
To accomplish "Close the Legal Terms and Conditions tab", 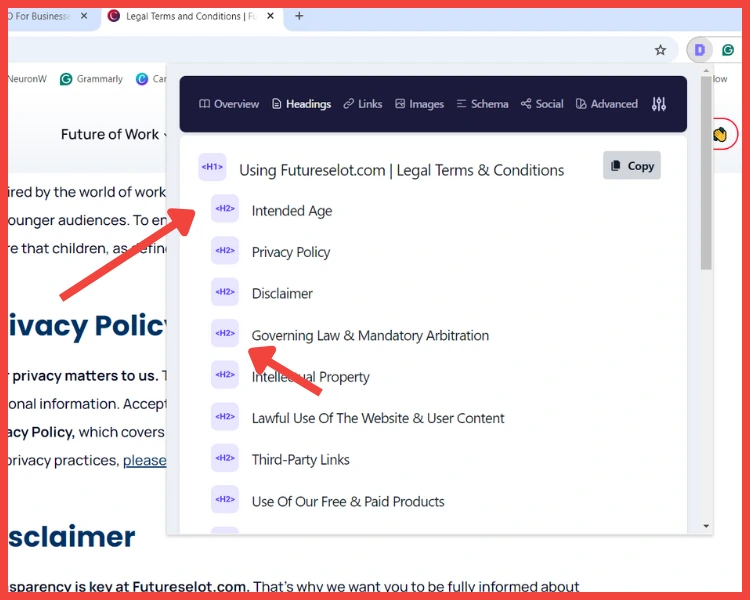I will pyautogui.click(x=270, y=16).
